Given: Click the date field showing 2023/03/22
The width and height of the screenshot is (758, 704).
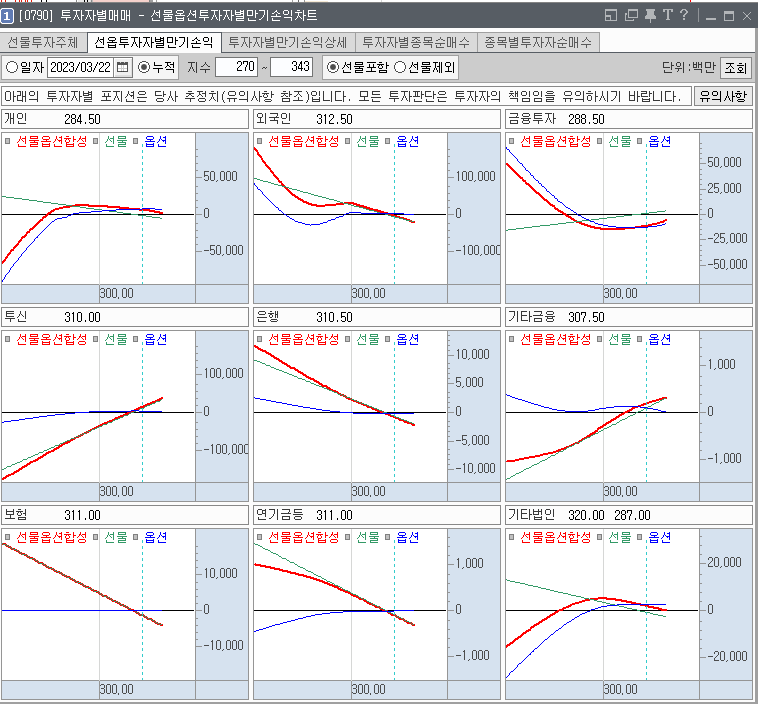Looking at the screenshot, I should pos(80,67).
